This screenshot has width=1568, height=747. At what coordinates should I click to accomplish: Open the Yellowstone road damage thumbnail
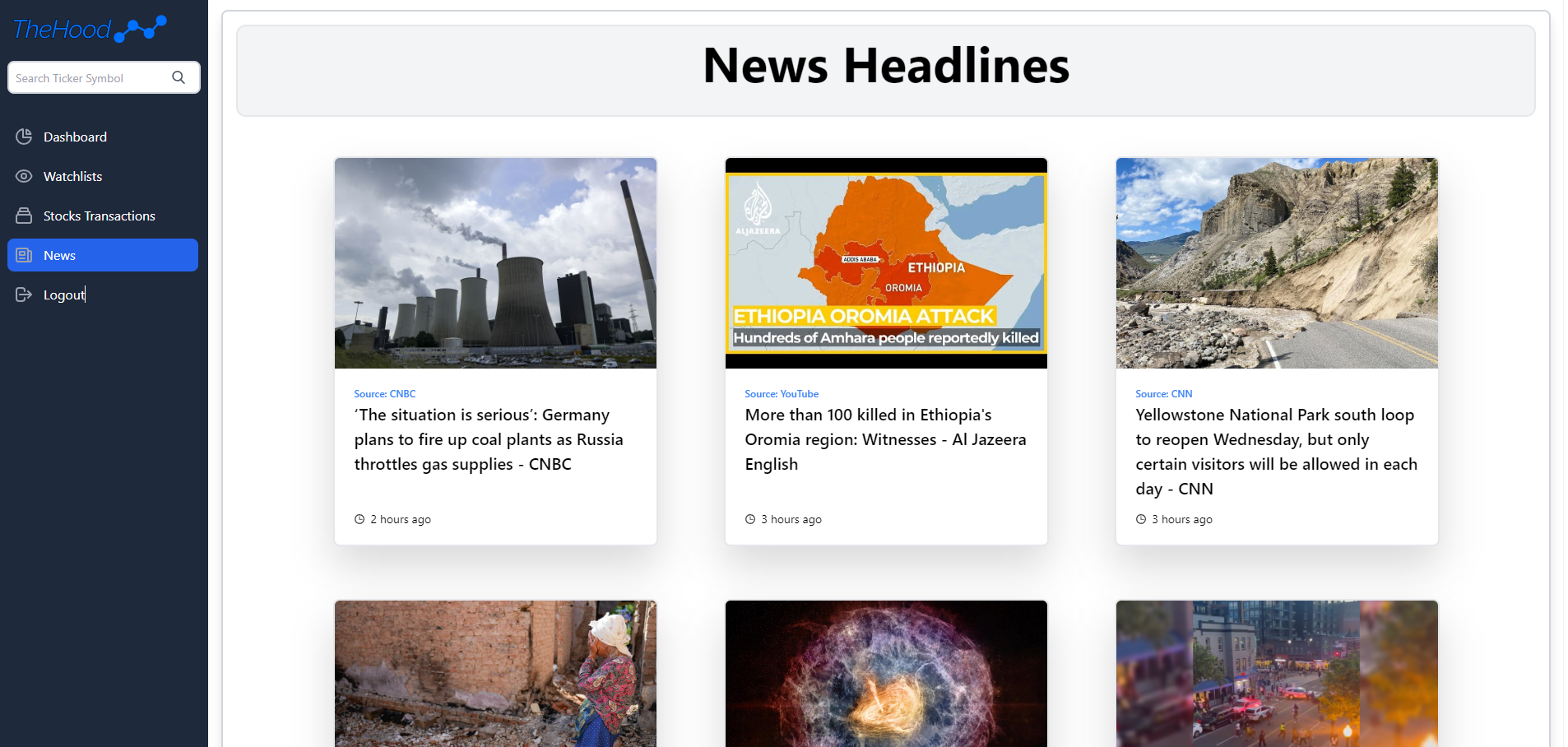tap(1277, 263)
